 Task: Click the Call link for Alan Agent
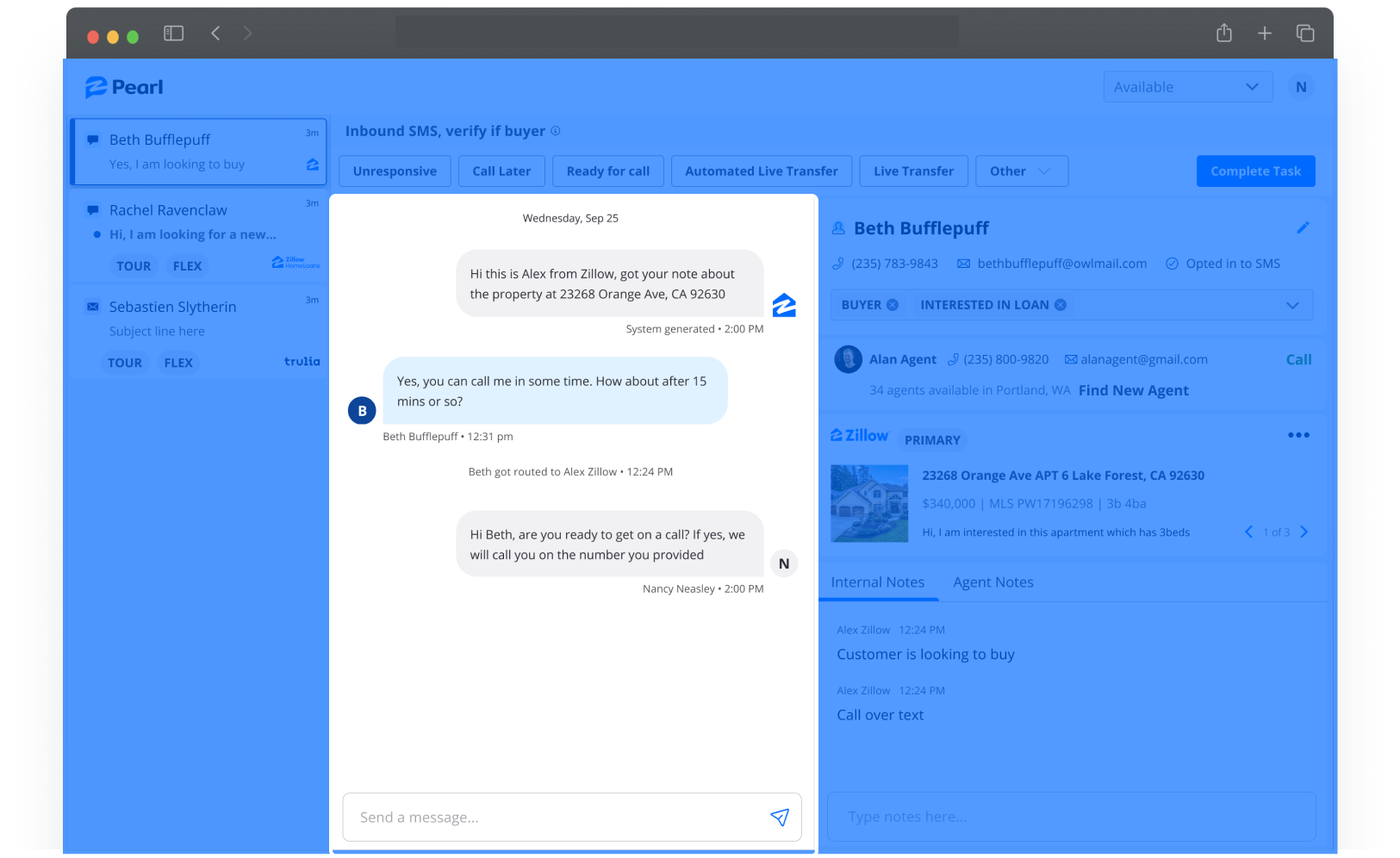pyautogui.click(x=1298, y=359)
